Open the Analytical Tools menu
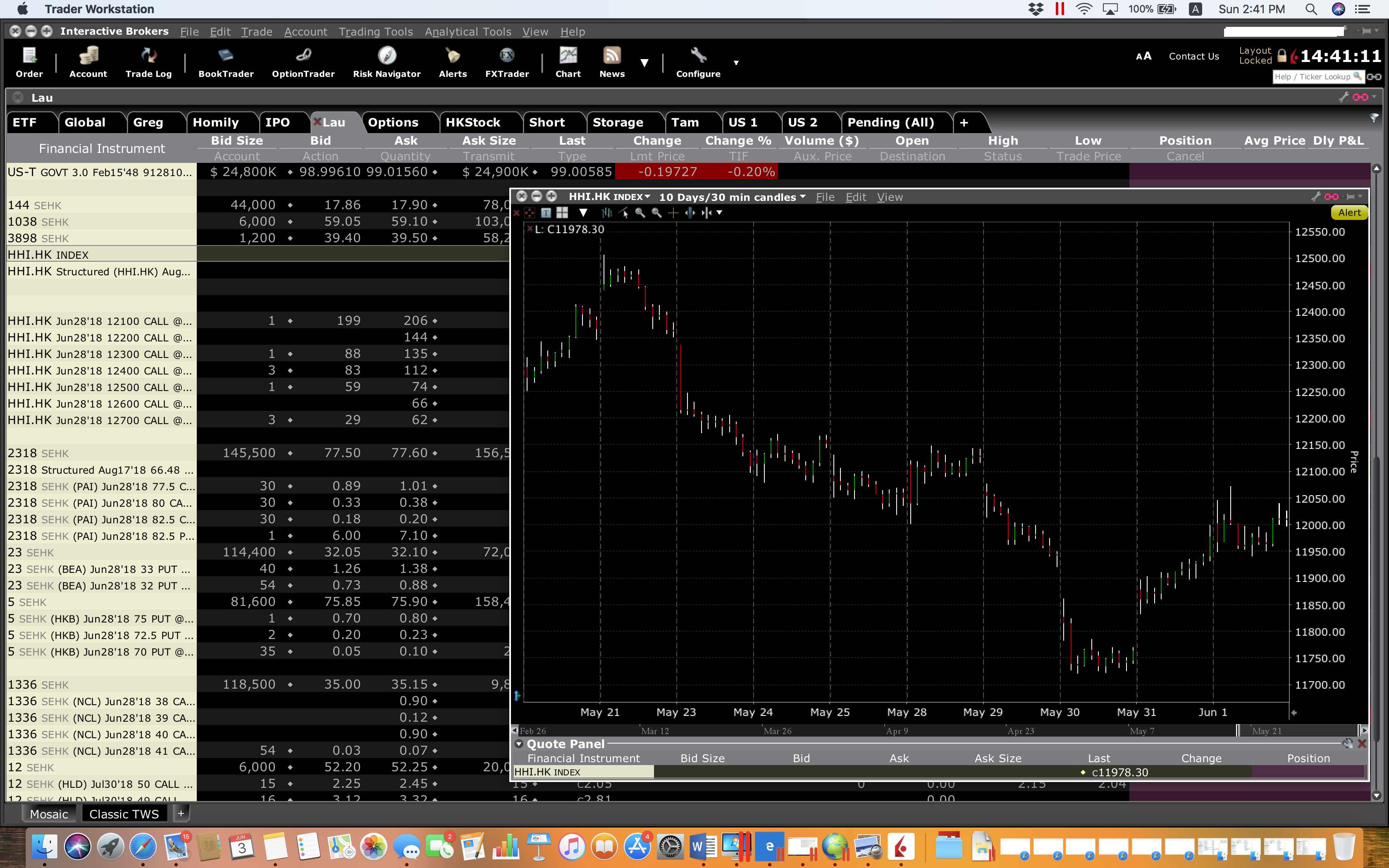 pyautogui.click(x=467, y=31)
